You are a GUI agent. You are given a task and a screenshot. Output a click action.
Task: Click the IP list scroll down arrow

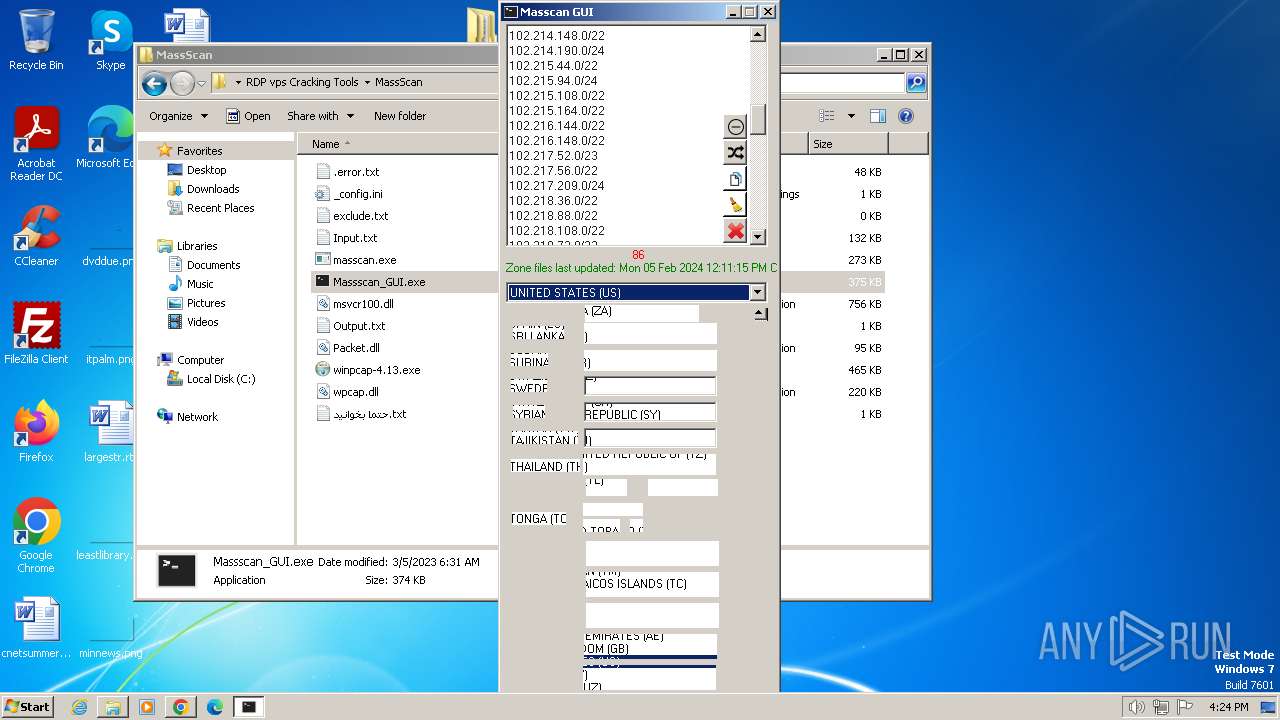pos(758,237)
